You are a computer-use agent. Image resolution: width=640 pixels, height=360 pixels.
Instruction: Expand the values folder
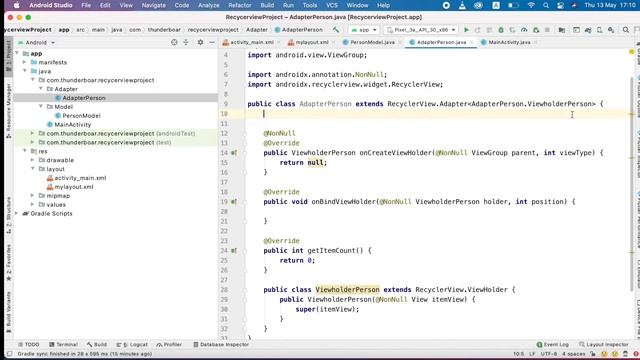click(33, 204)
